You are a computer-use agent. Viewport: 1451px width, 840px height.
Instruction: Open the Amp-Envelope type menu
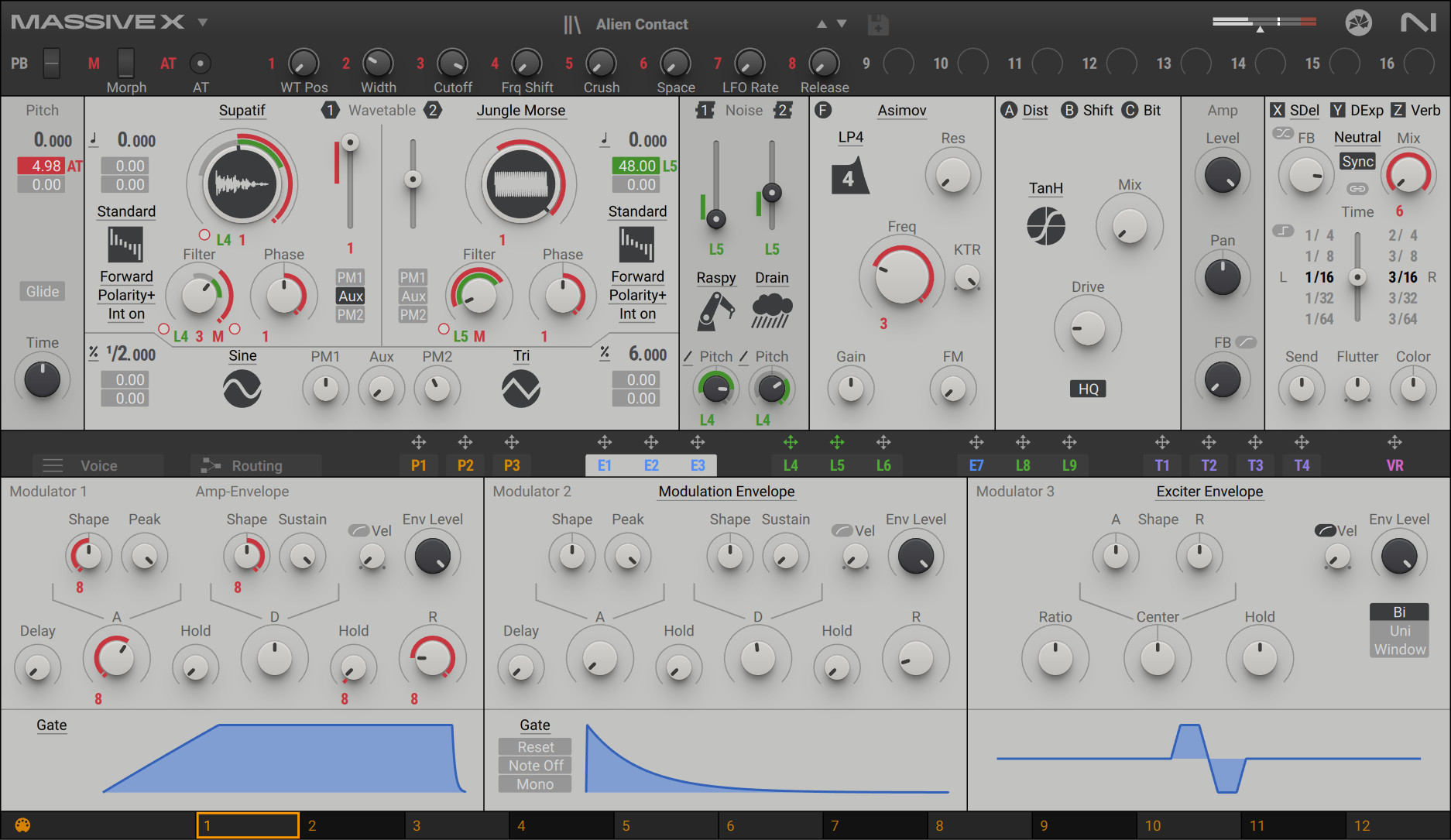[x=242, y=492]
